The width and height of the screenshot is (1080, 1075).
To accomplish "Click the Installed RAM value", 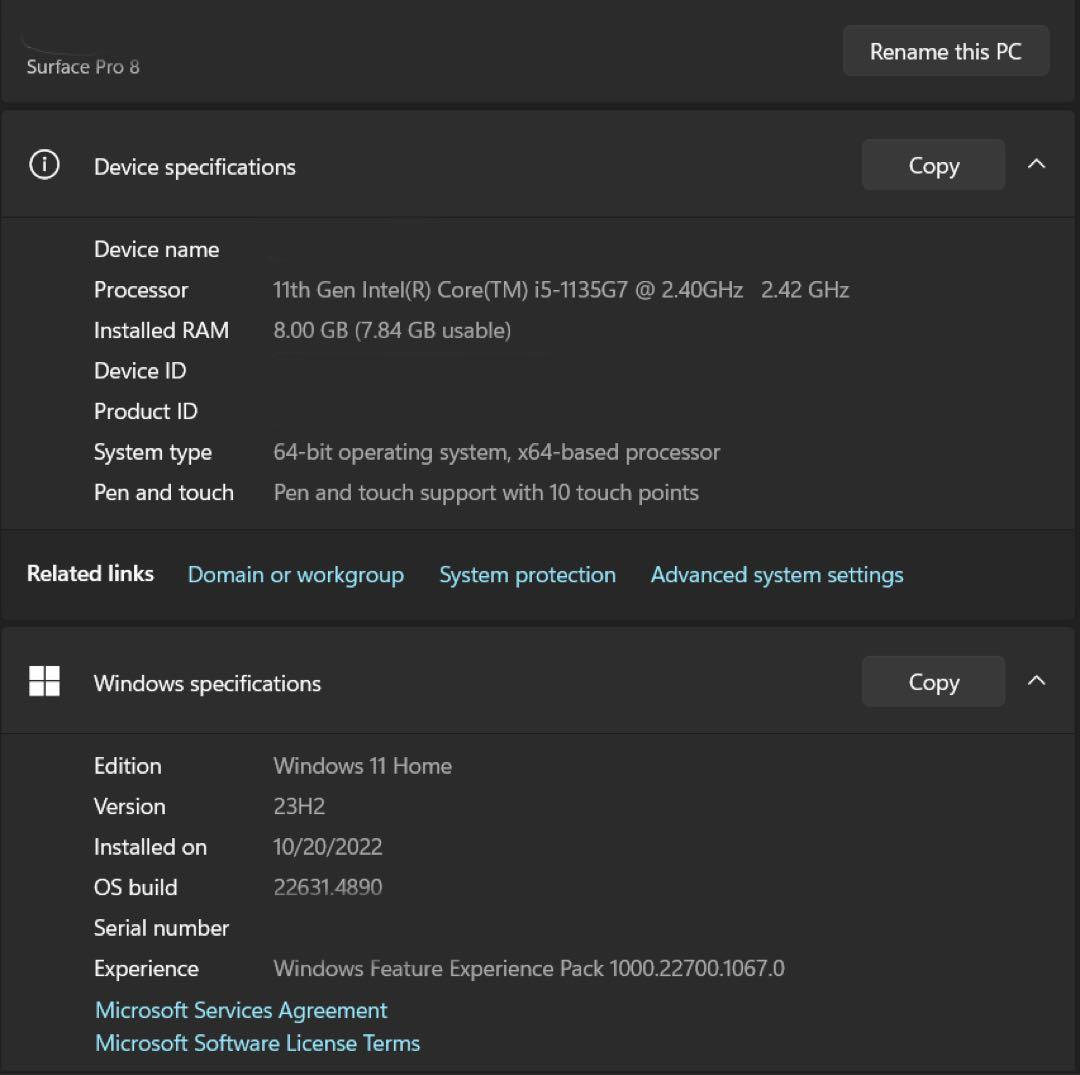I will click(392, 330).
